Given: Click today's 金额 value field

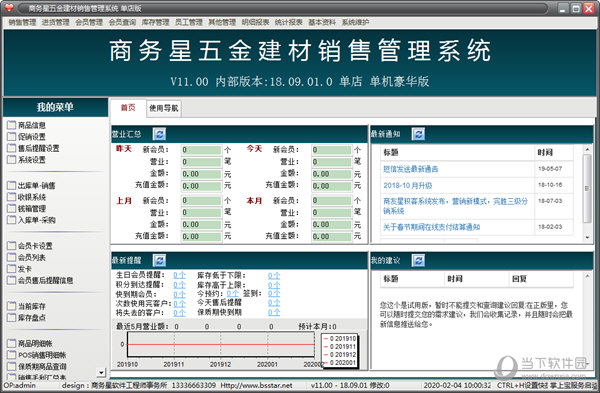Looking at the screenshot, I should tap(331, 174).
